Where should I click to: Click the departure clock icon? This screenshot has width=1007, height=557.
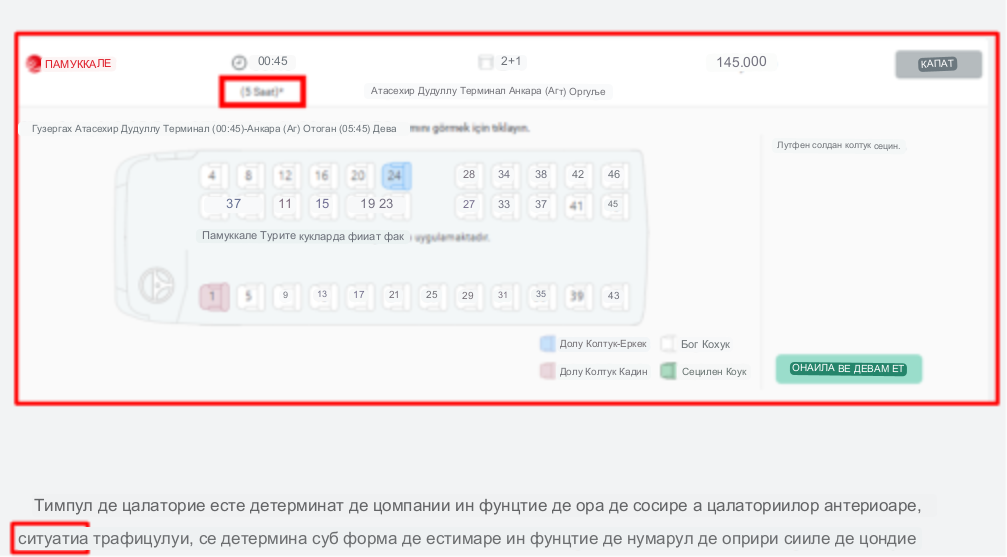[x=239, y=62]
